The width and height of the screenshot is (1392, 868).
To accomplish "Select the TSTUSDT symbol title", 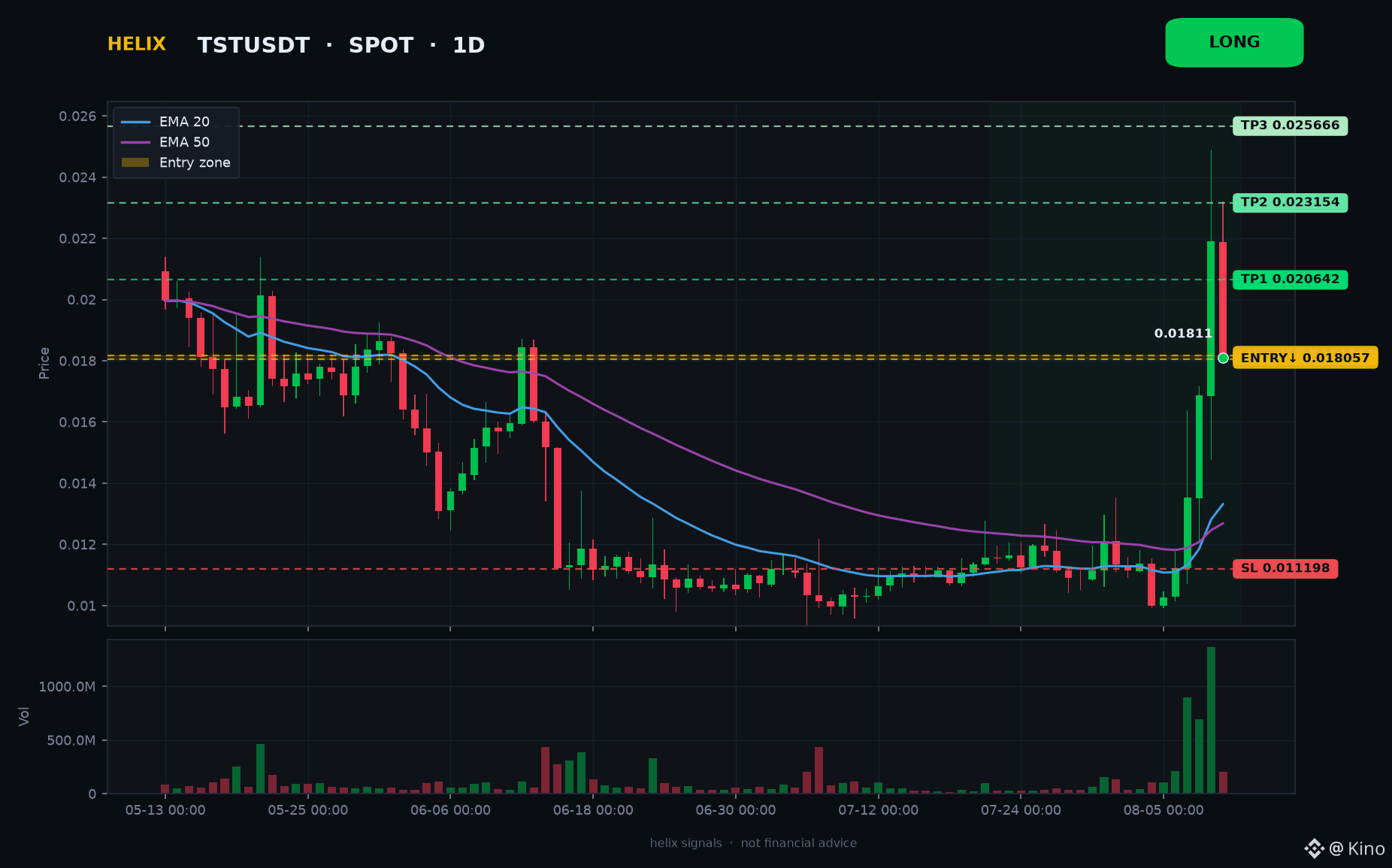I will tap(253, 45).
